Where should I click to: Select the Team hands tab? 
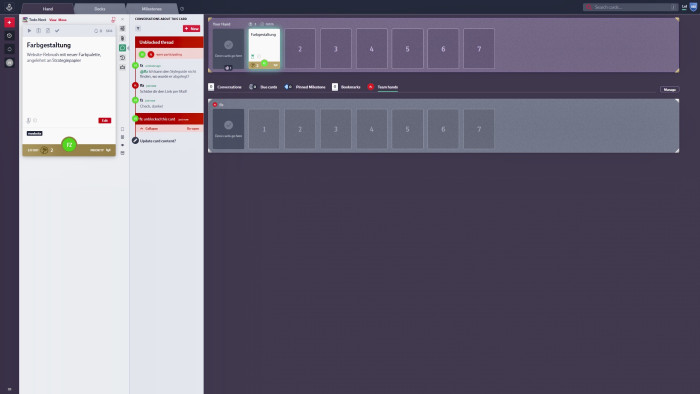coord(383,87)
